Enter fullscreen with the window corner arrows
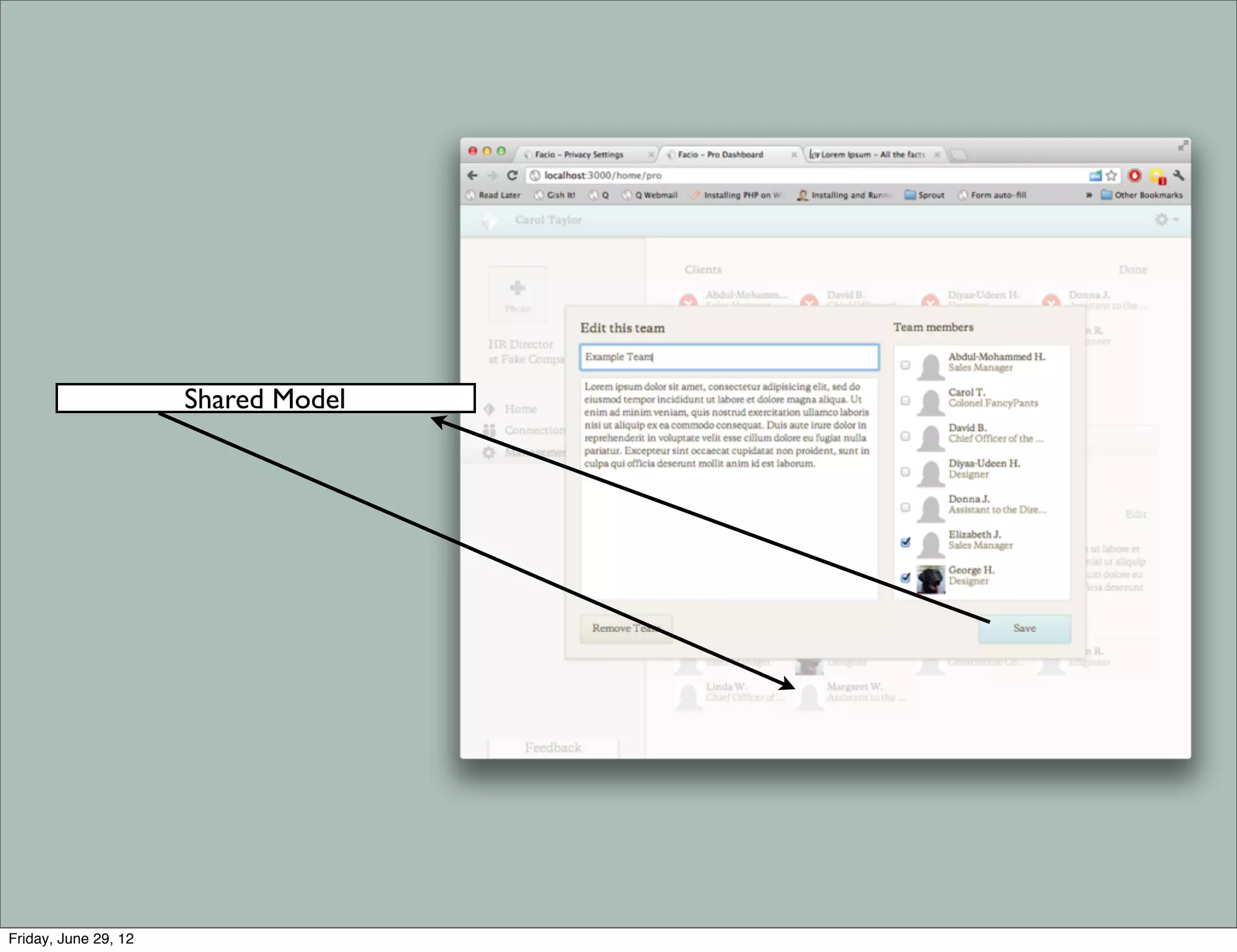Image resolution: width=1237 pixels, height=952 pixels. tap(1183, 146)
